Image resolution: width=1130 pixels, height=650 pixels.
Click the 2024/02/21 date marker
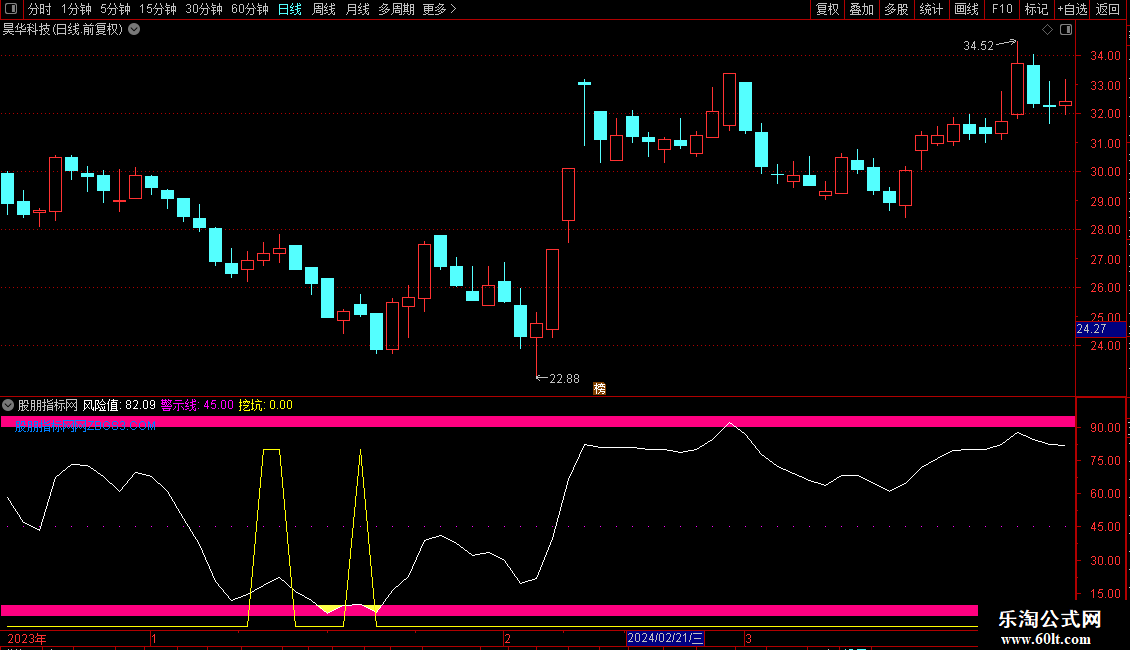point(665,638)
